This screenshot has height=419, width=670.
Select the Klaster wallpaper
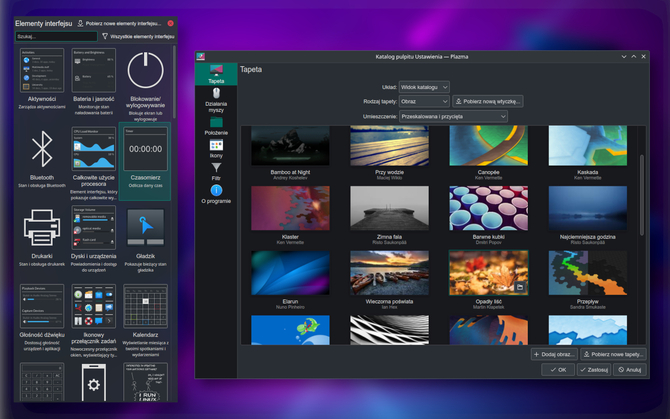pyautogui.click(x=290, y=208)
